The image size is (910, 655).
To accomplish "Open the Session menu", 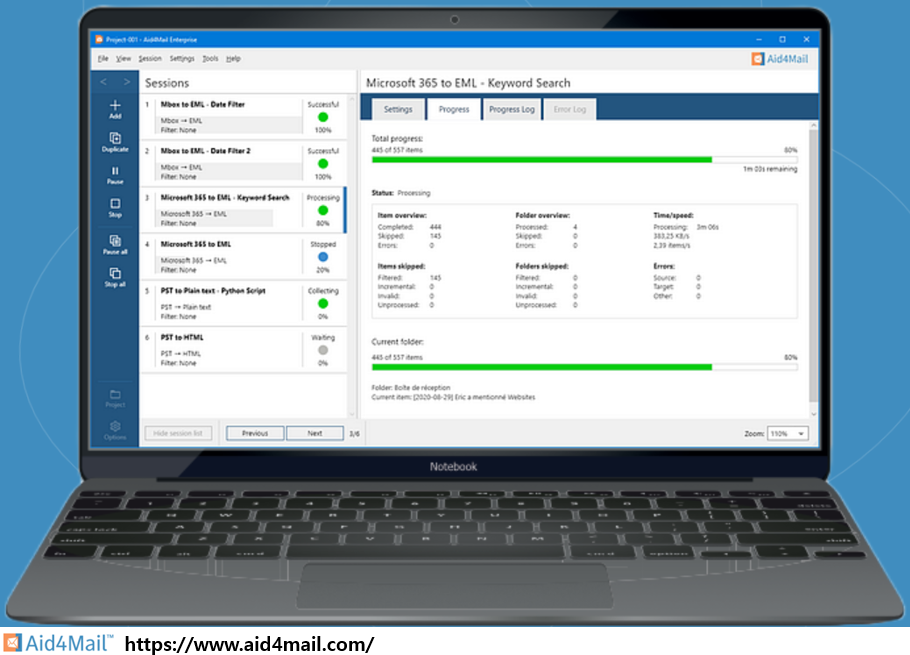I will point(150,59).
